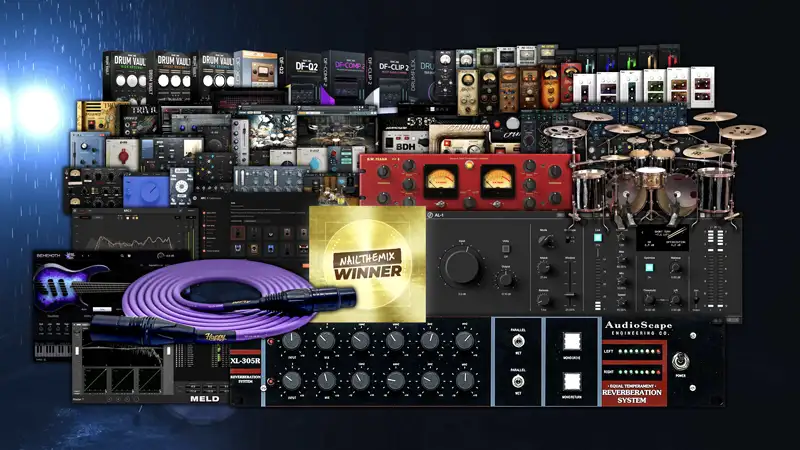
Task: Flip the POWER toggle switch on AudioScape unit
Action: tap(680, 361)
